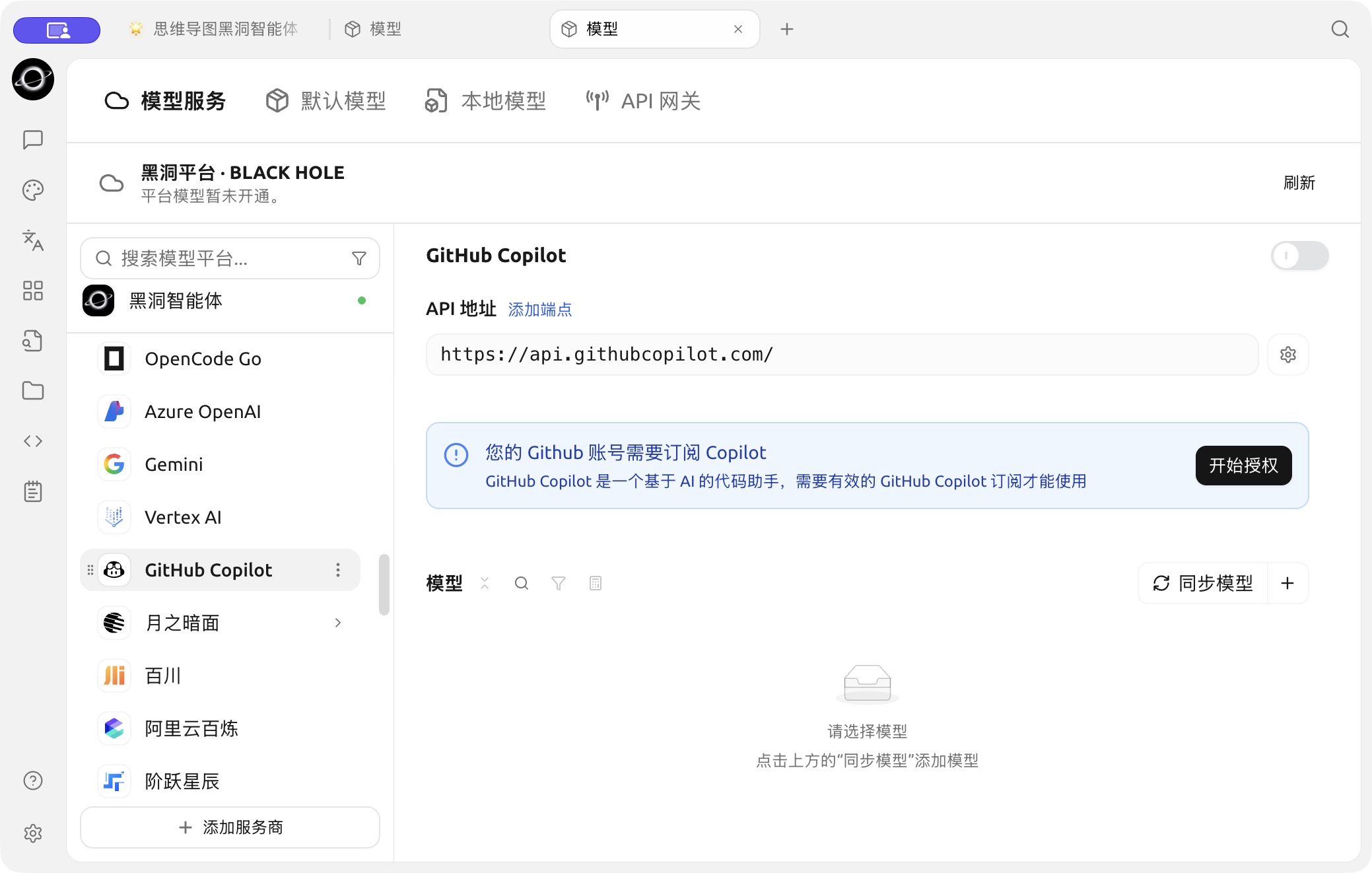Expand the 月之暗面 provider chevron
1372x873 pixels.
coord(338,623)
